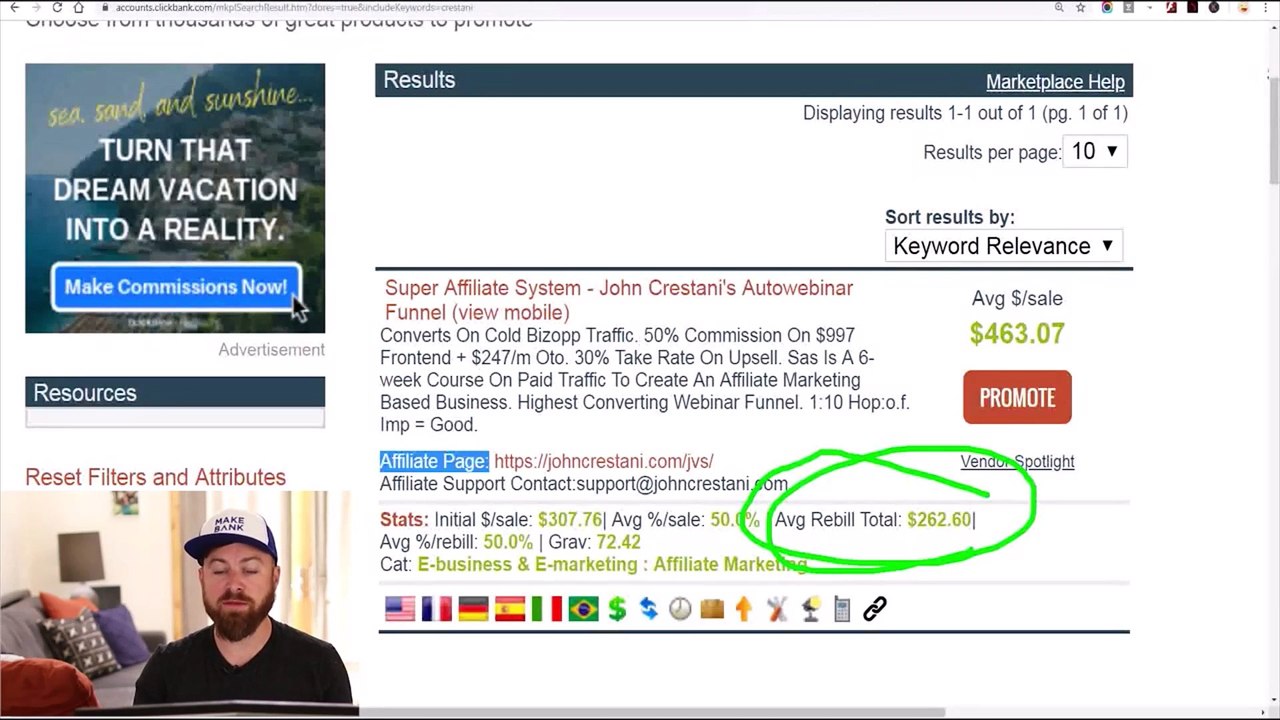
Task: Click the vacation advertisement banner image
Action: tap(175, 198)
